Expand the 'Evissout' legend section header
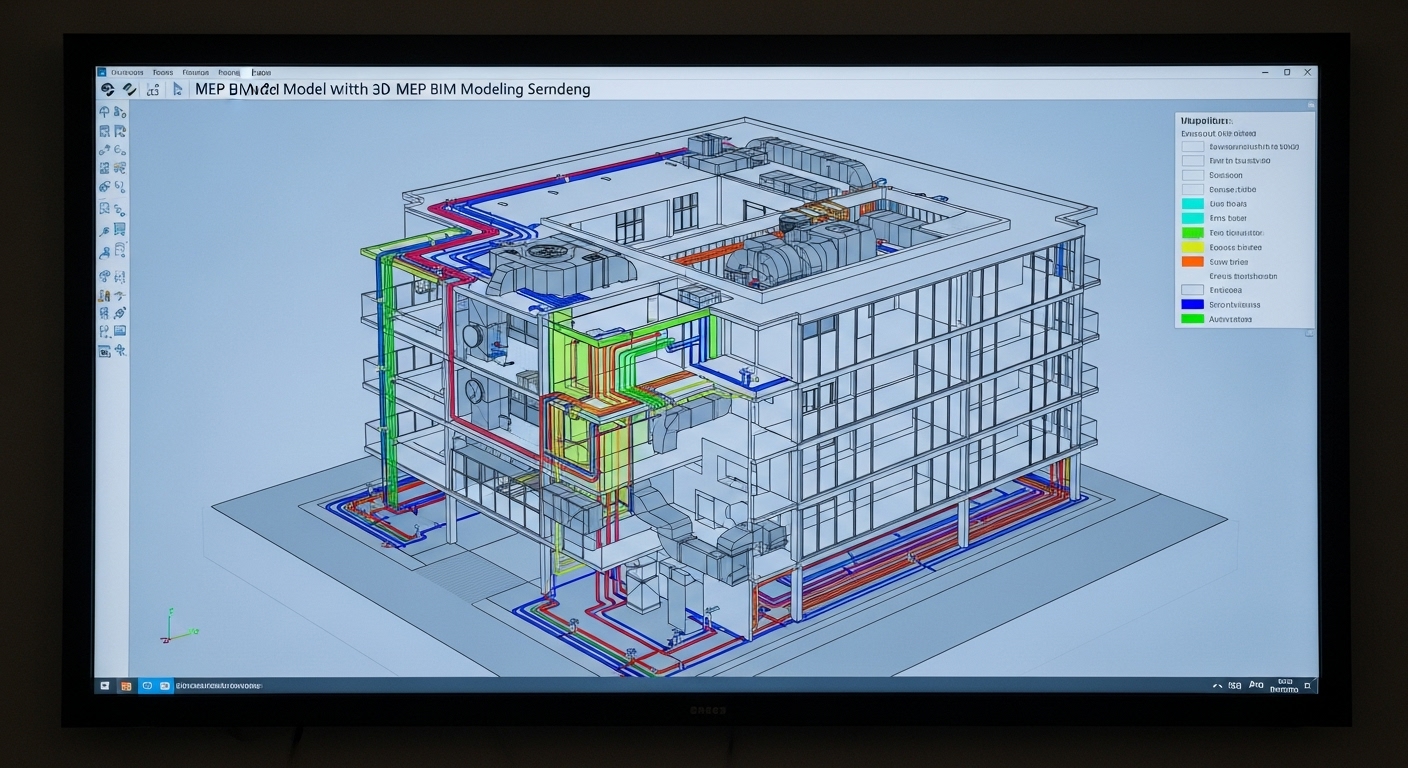 (1217, 133)
